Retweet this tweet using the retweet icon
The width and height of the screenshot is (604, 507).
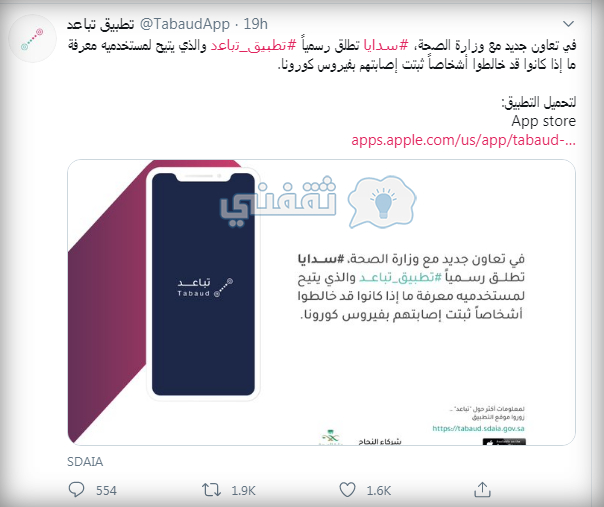click(x=211, y=490)
